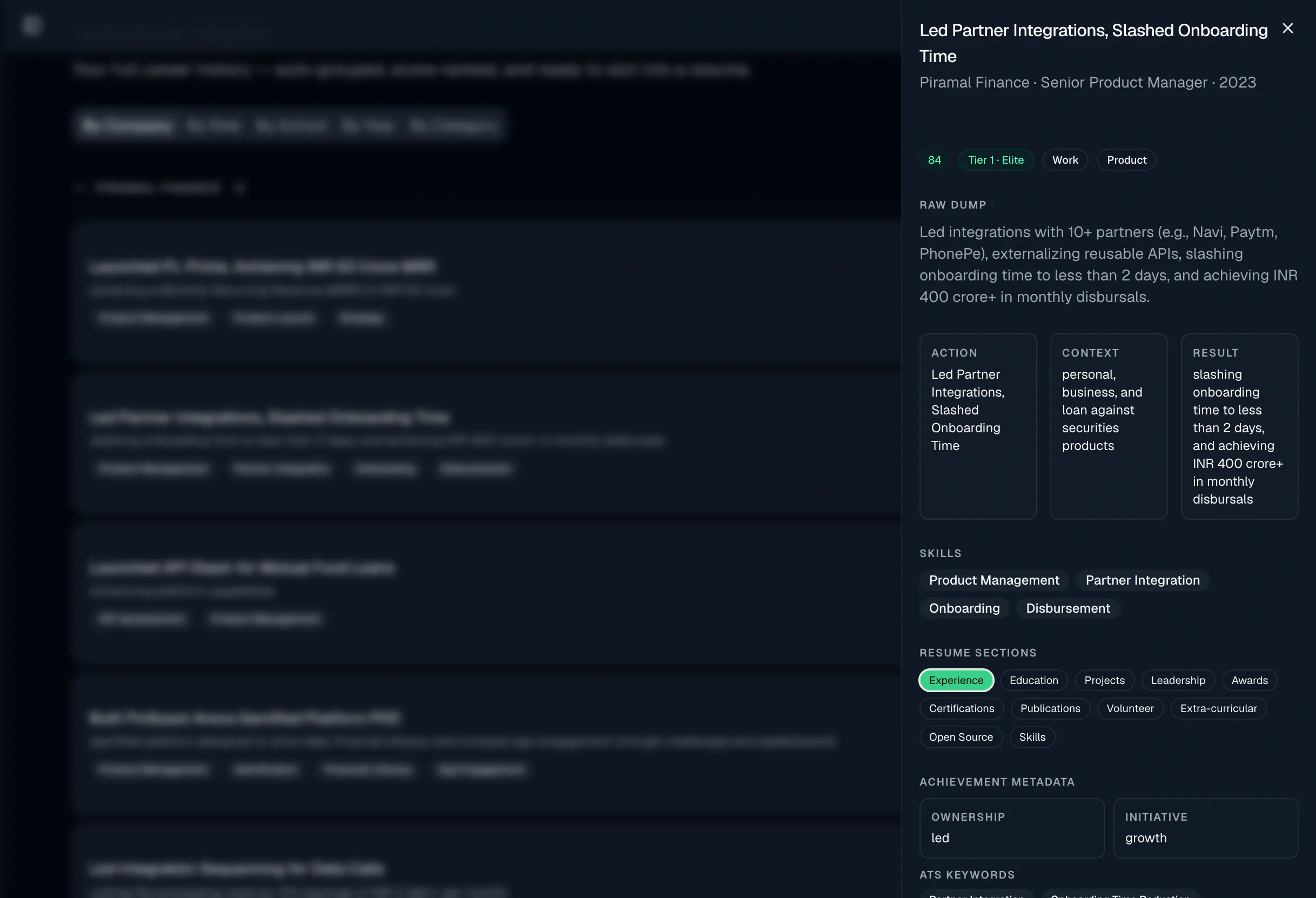Click the Disbursement skill tag

pyautogui.click(x=1067, y=608)
